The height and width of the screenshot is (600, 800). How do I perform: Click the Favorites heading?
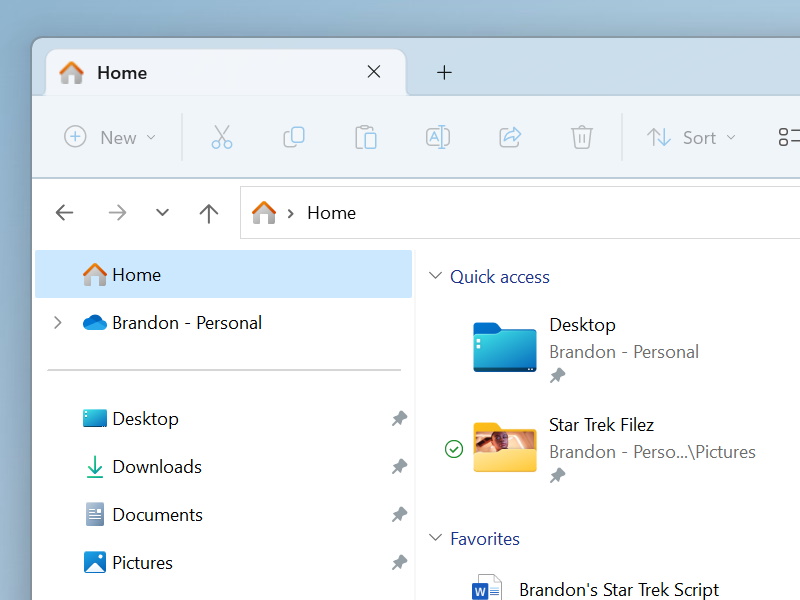485,539
